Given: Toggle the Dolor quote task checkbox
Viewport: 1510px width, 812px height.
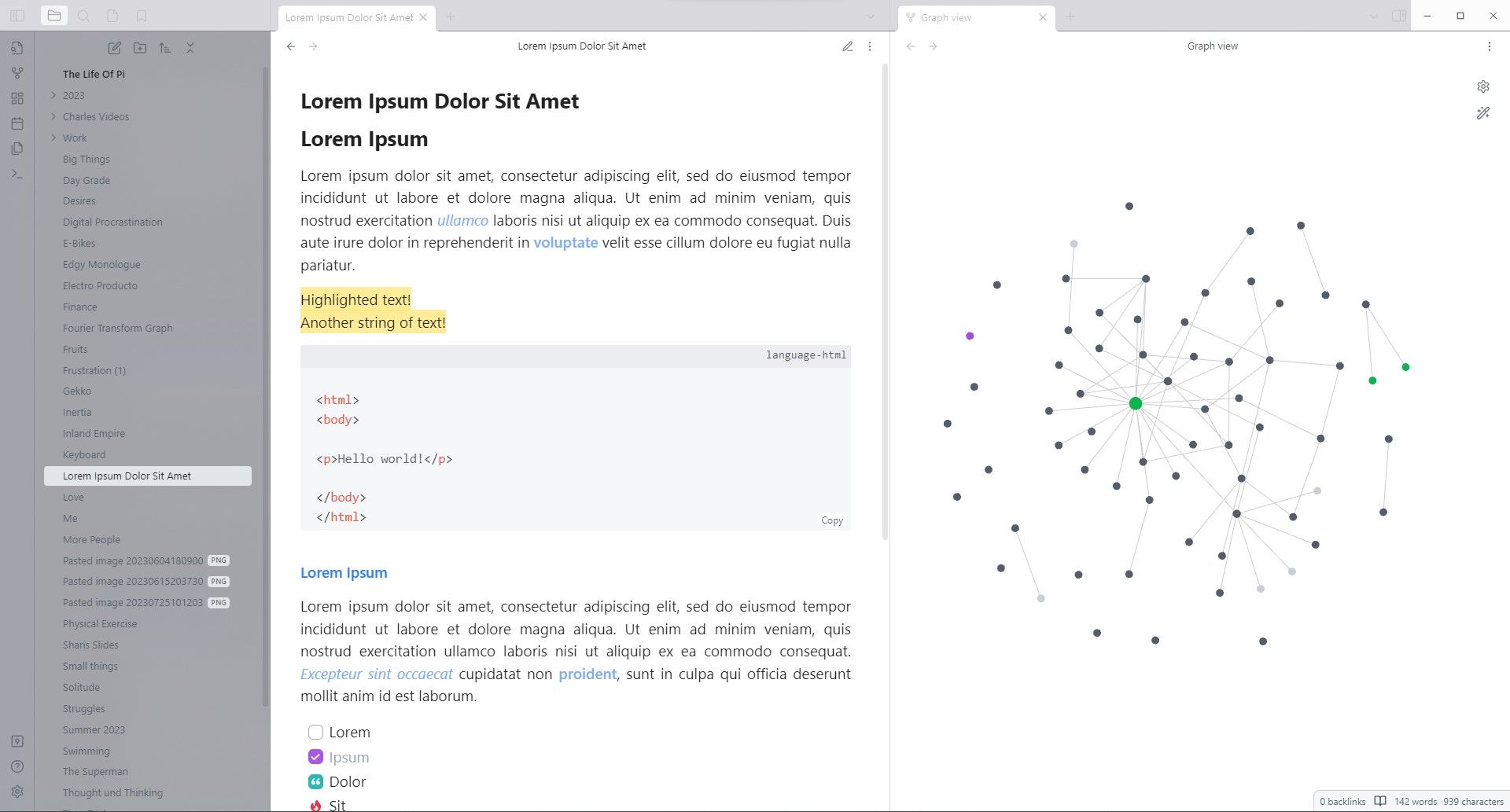Looking at the screenshot, I should click(x=315, y=781).
